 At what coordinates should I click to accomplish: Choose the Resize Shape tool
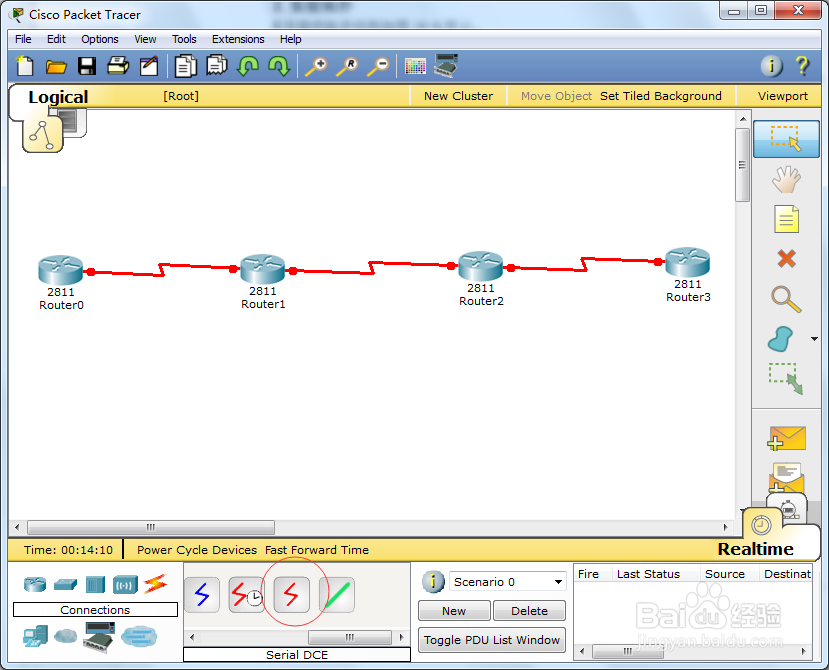(786, 379)
